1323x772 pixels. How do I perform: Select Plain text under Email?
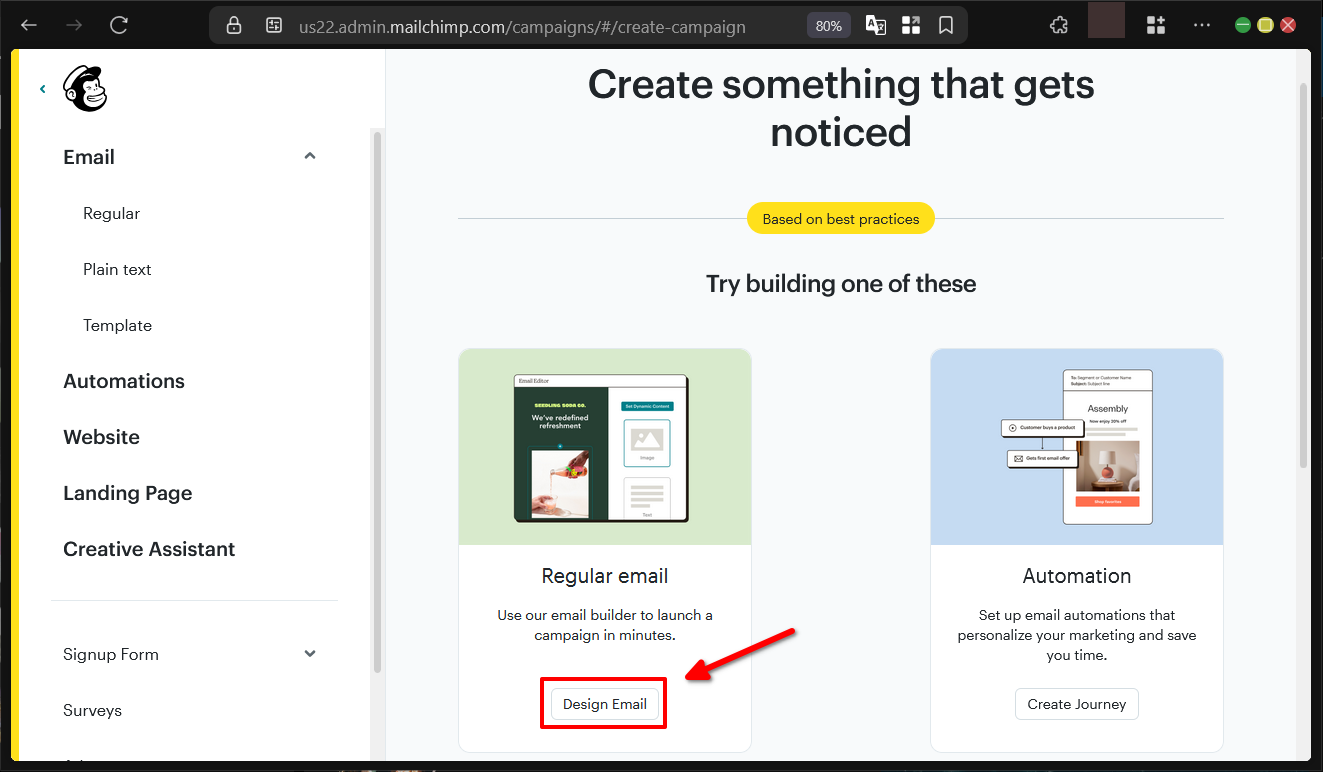pos(117,269)
